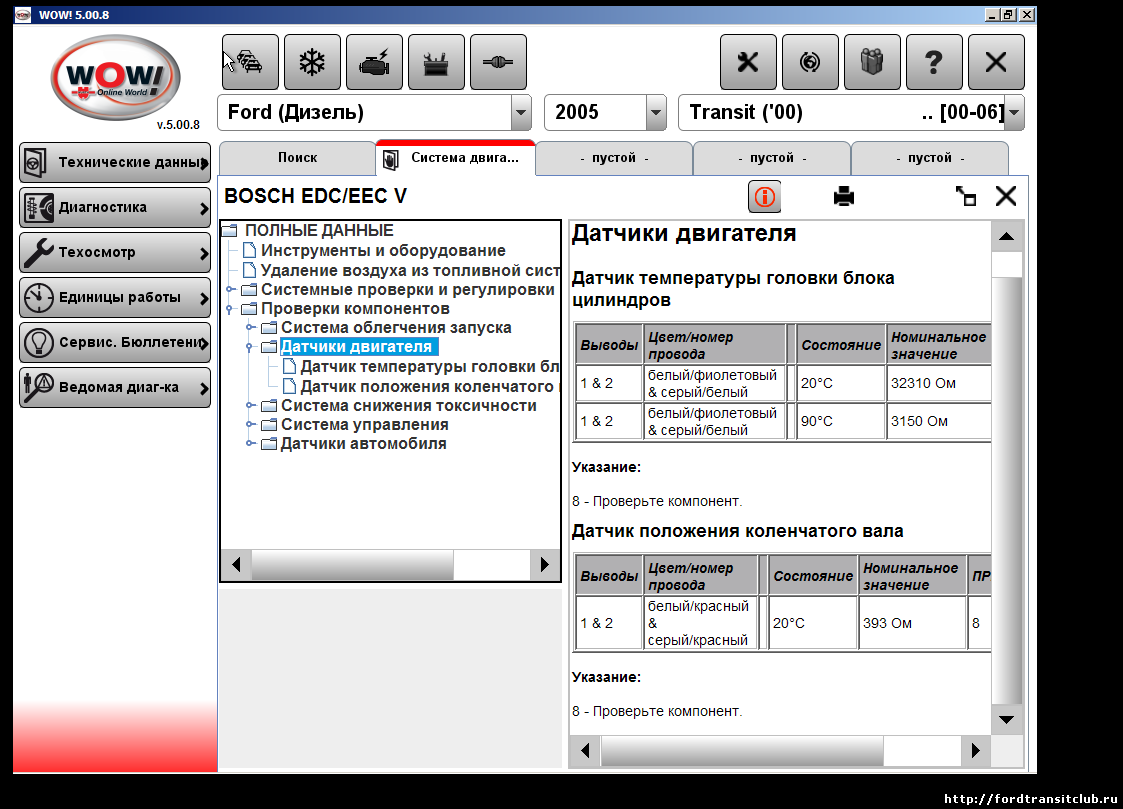
Task: Click left arrow of tree horizontal scrollbar
Action: pyautogui.click(x=236, y=565)
